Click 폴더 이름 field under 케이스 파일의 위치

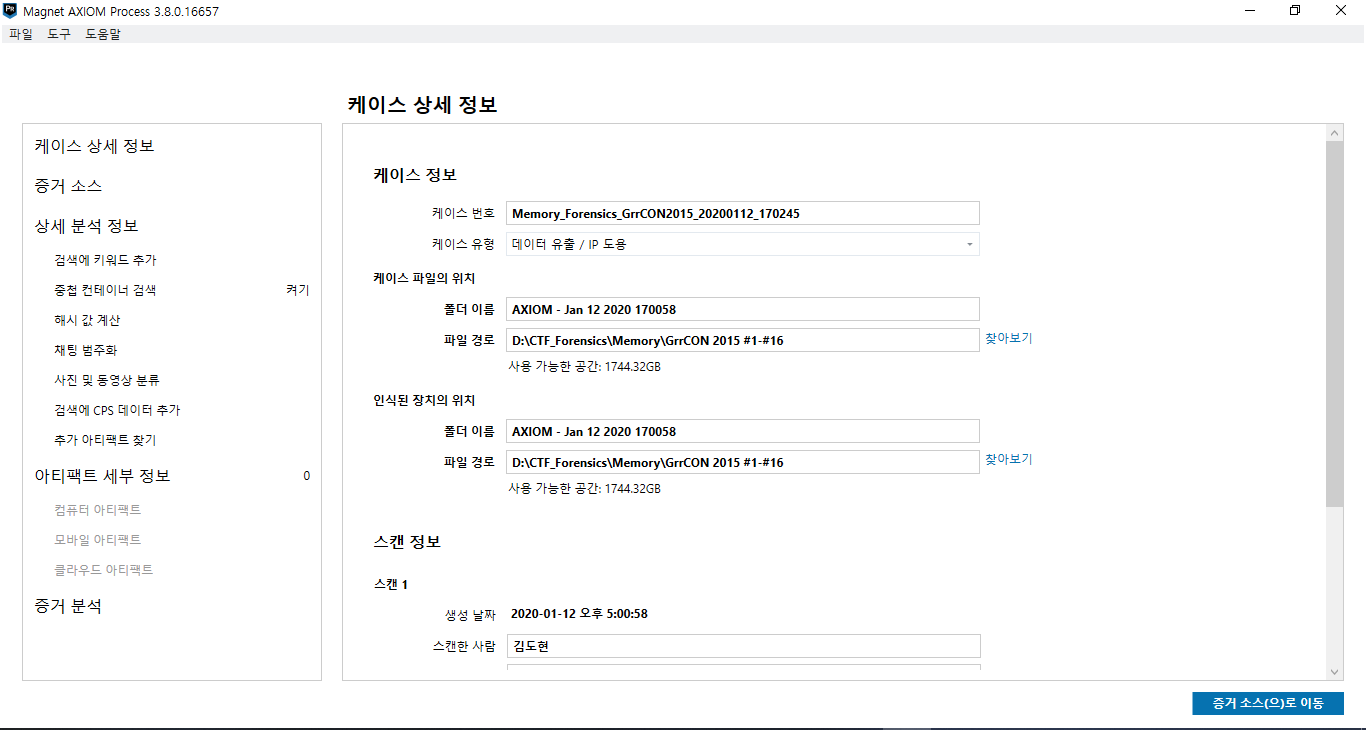pos(743,309)
